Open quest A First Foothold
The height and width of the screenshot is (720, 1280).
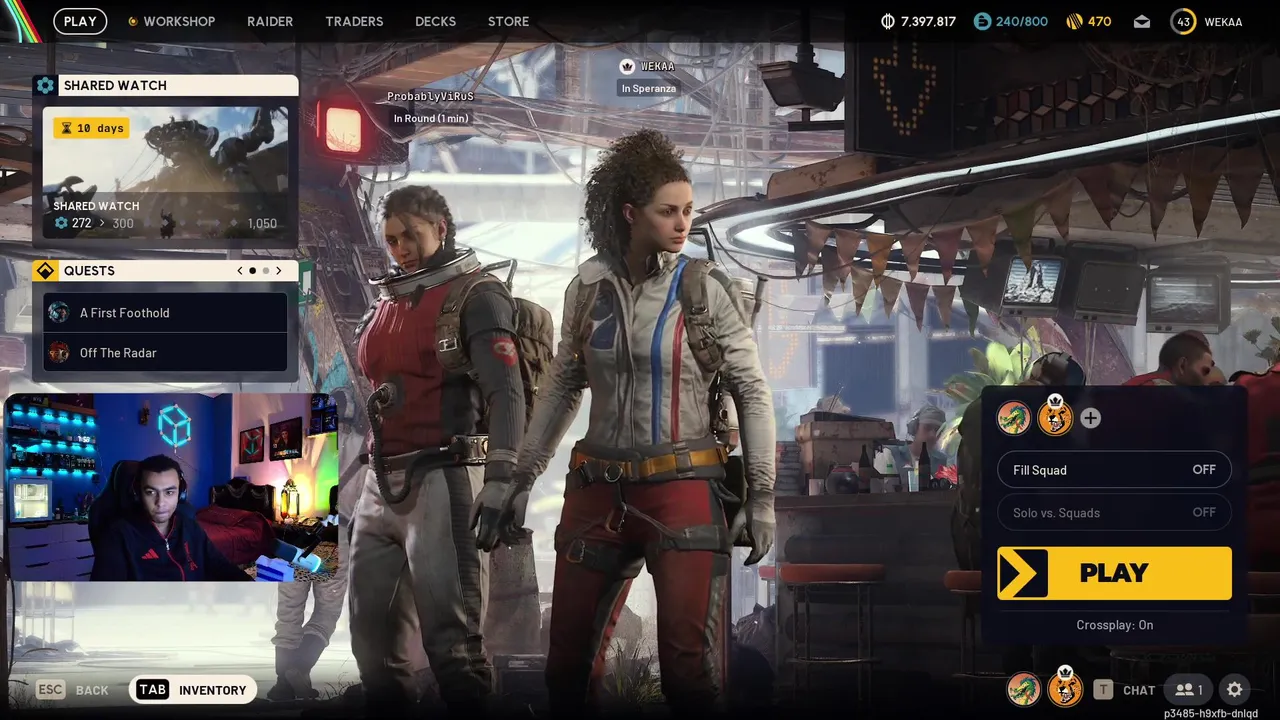[x=165, y=312]
